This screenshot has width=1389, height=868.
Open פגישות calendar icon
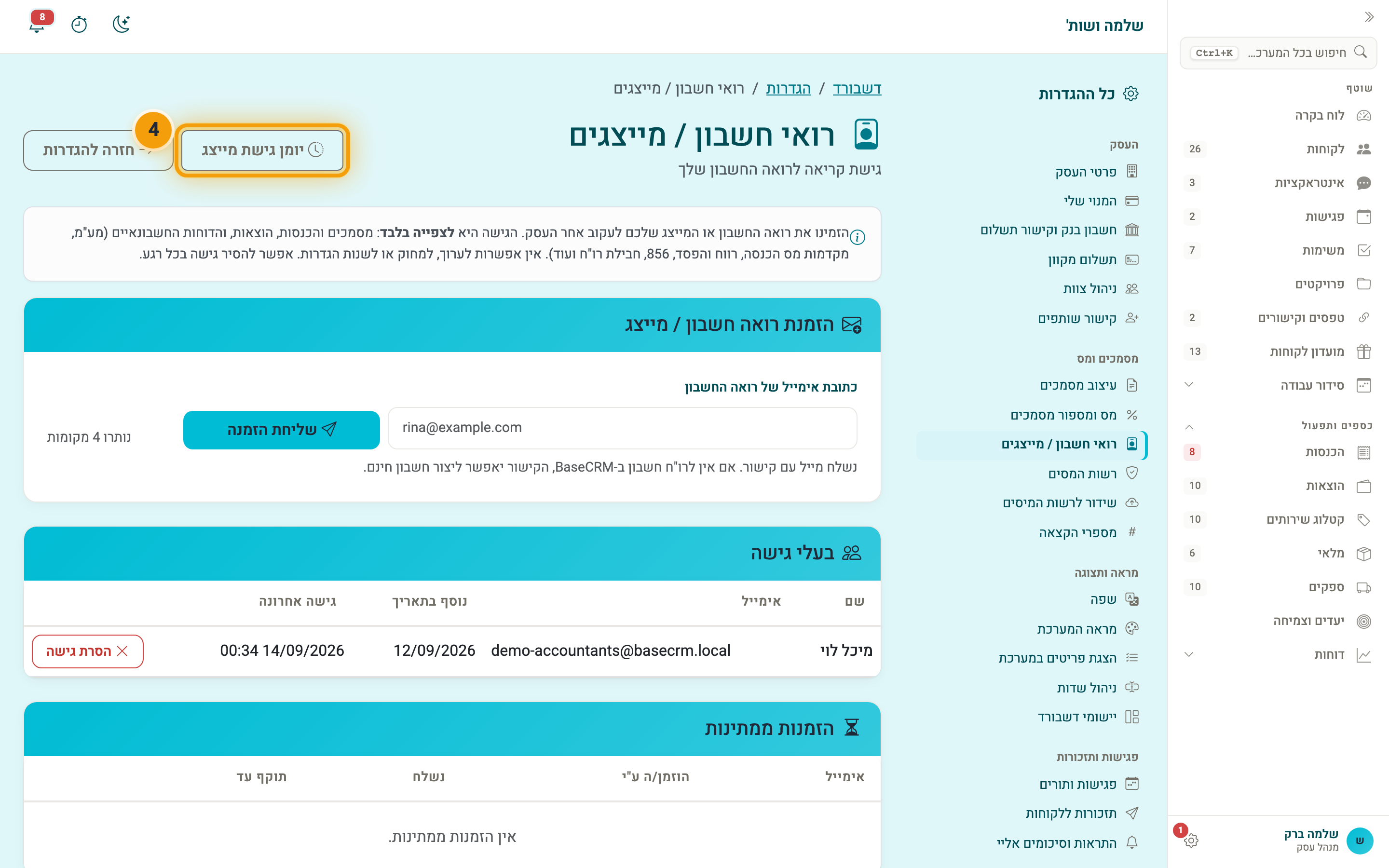pos(1364,217)
